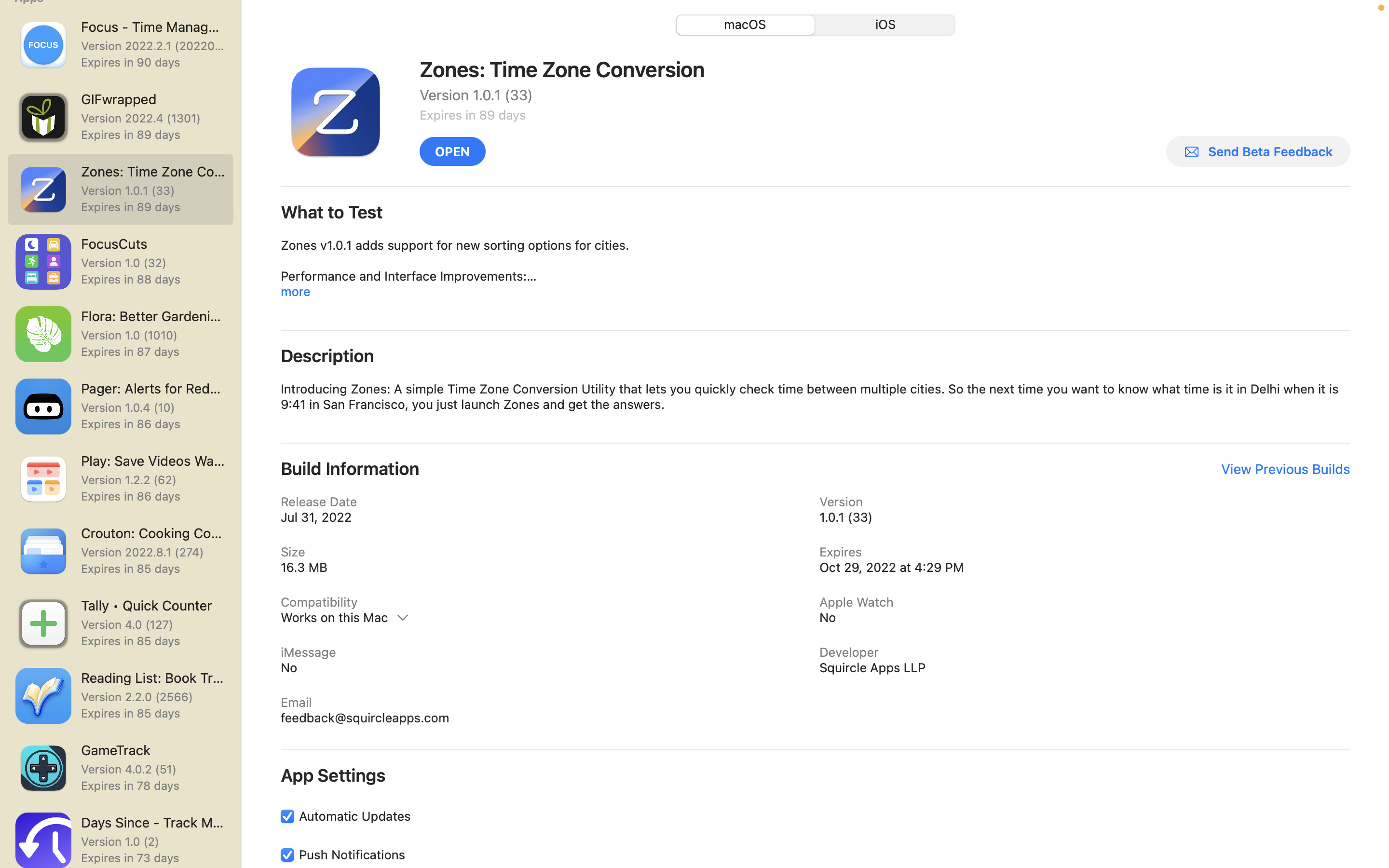1389x868 pixels.
Task: Open FocusCuts app in sidebar
Action: 120,261
